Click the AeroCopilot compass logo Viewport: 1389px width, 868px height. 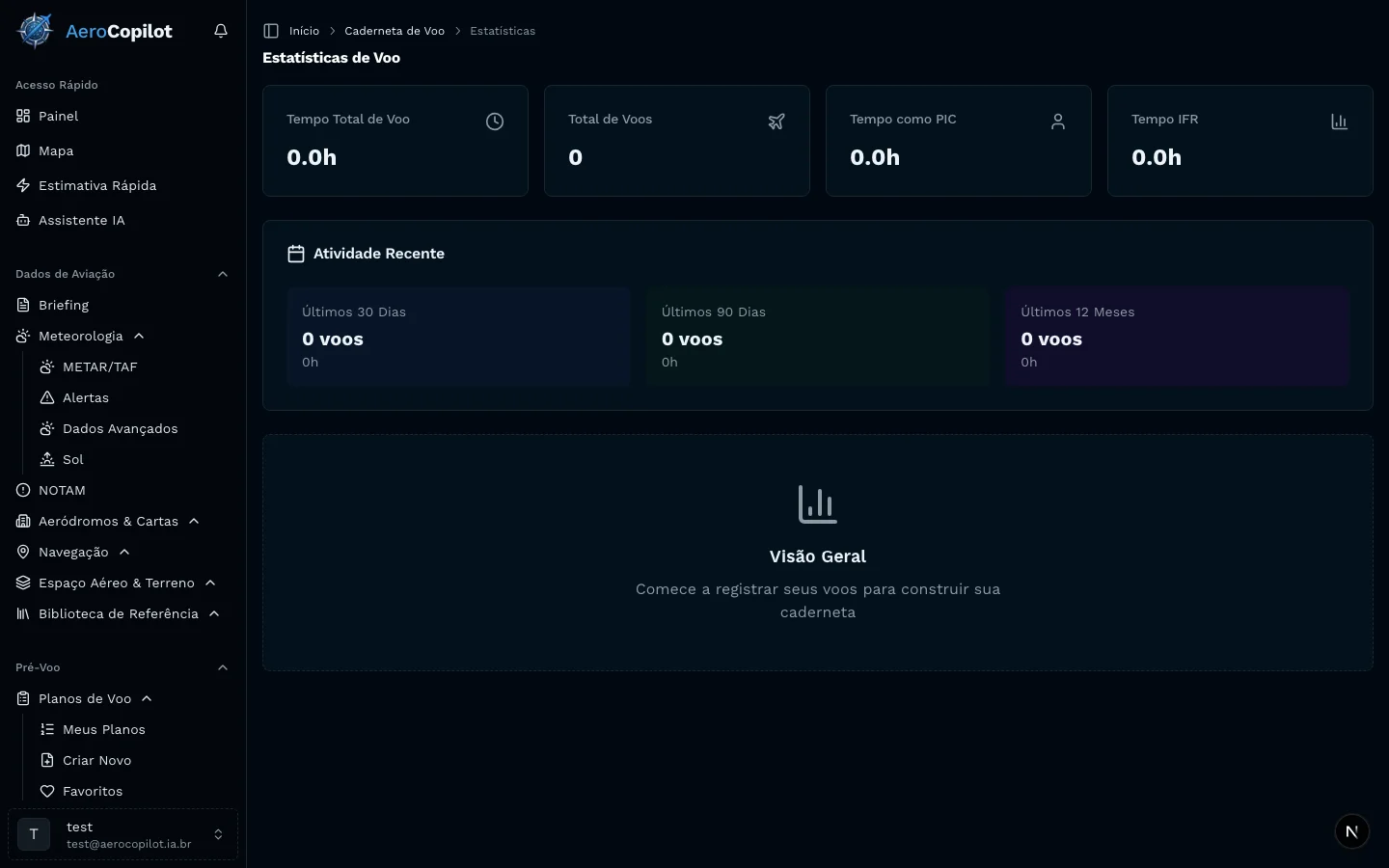[x=36, y=31]
